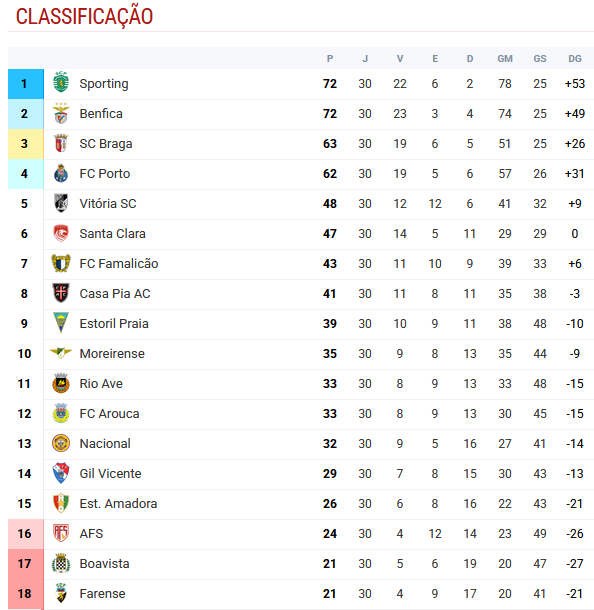
Task: Click the Santa Clara crest icon
Action: (61, 233)
